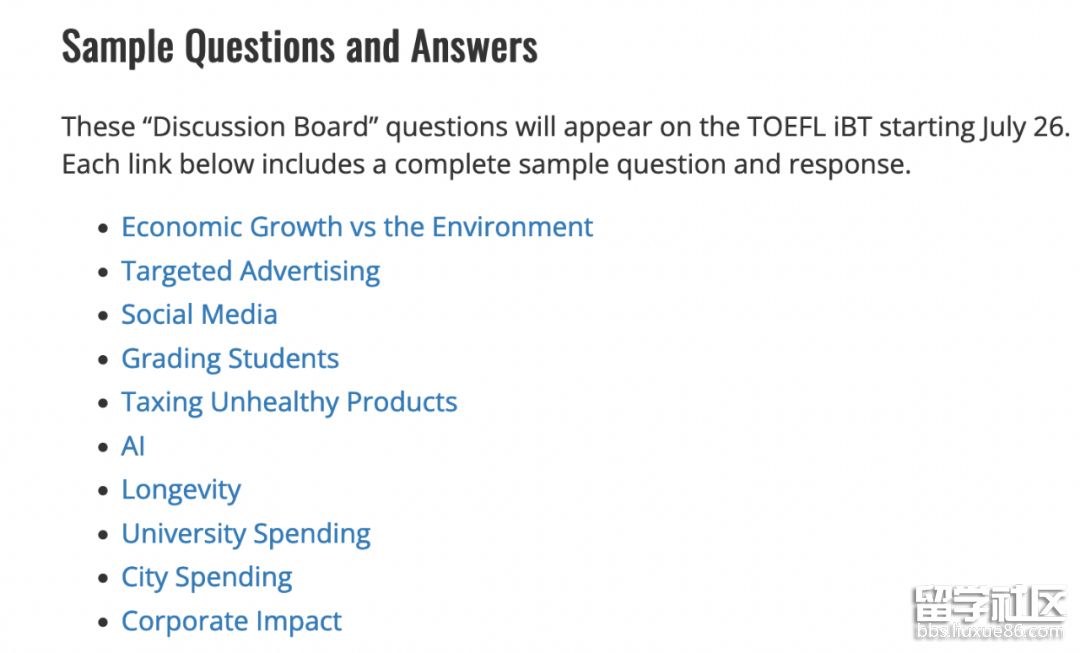Open the Corporate Impact sample question

(x=231, y=621)
